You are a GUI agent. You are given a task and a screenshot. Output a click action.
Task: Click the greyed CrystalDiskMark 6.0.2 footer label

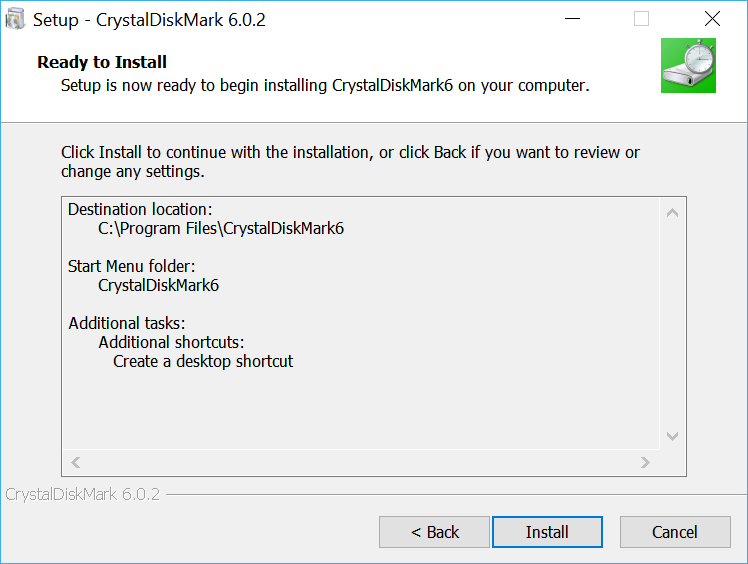click(x=83, y=494)
